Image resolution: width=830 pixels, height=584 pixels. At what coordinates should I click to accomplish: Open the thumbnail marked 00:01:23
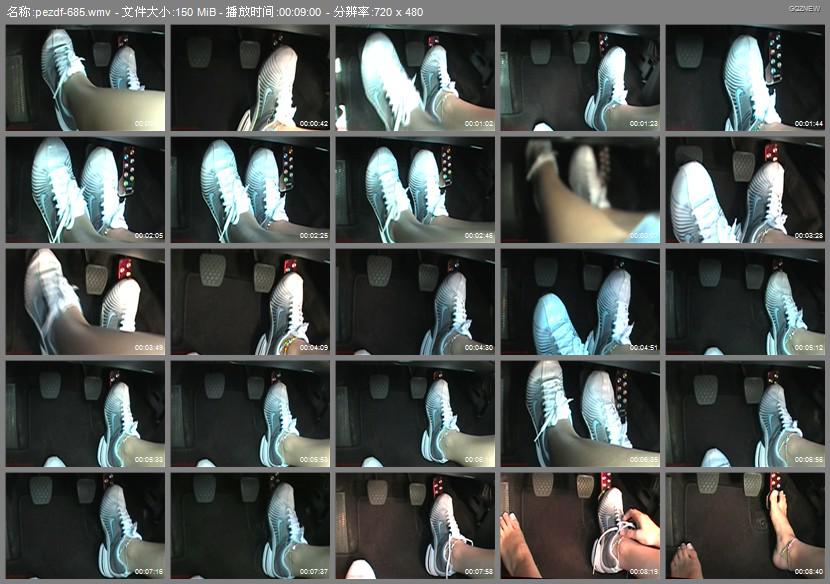(x=579, y=78)
